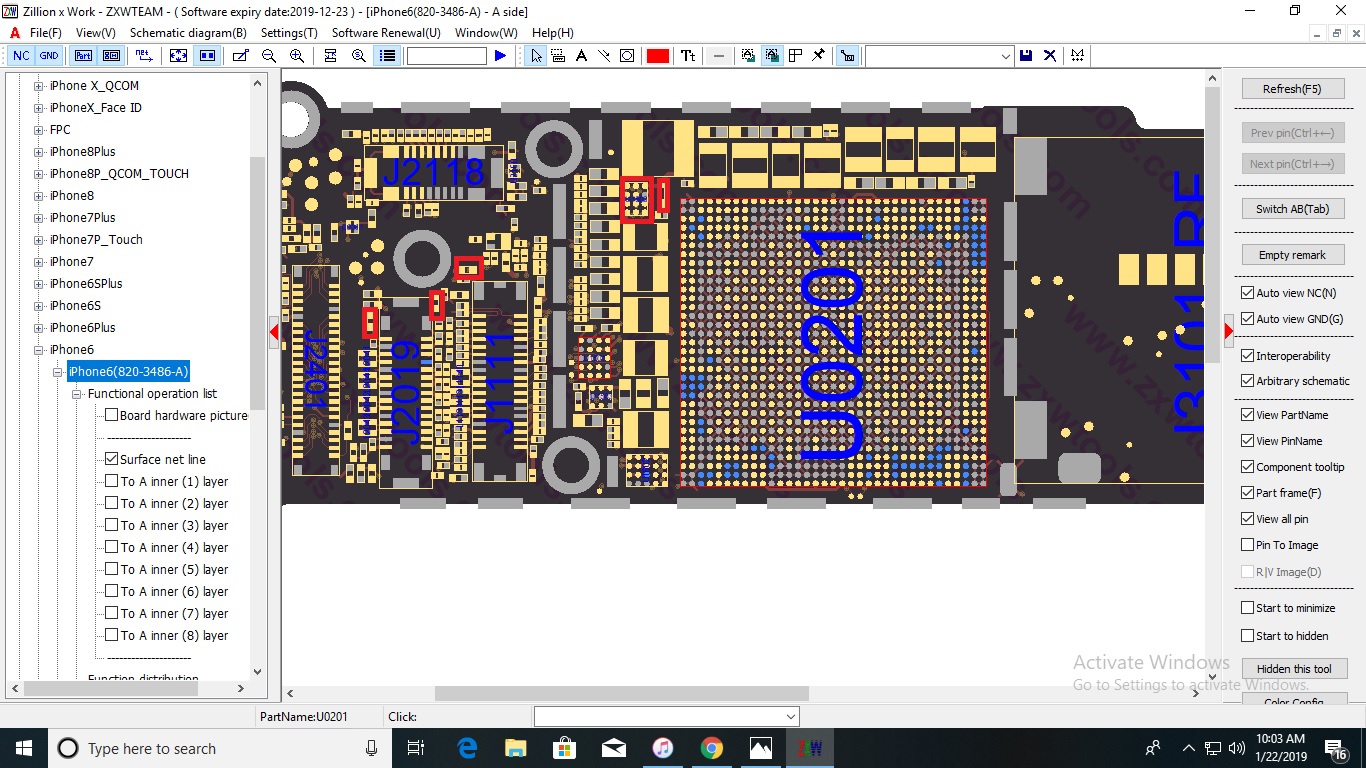Select the FPC tree item
The width and height of the screenshot is (1366, 768).
[60, 130]
